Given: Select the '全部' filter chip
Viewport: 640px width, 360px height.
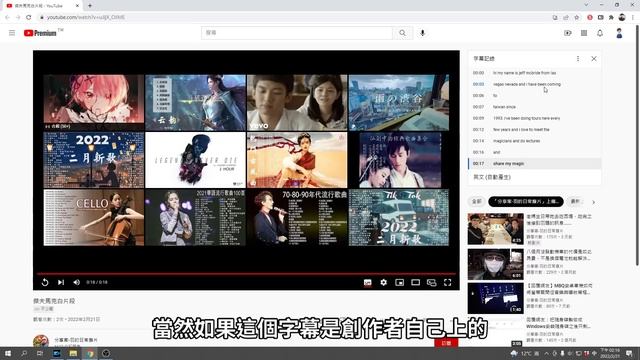Looking at the screenshot, I should click(476, 202).
